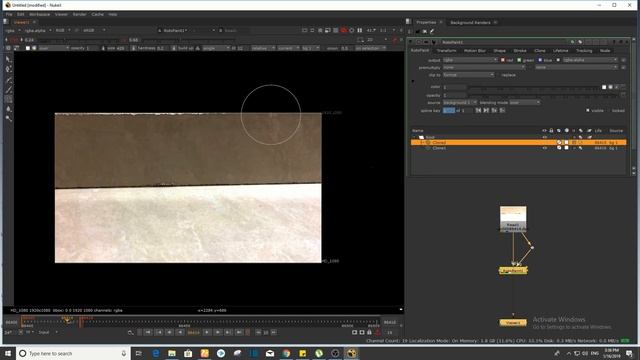Toggle the locked checkbox
This screenshot has width=640, height=360.
pos(609,111)
